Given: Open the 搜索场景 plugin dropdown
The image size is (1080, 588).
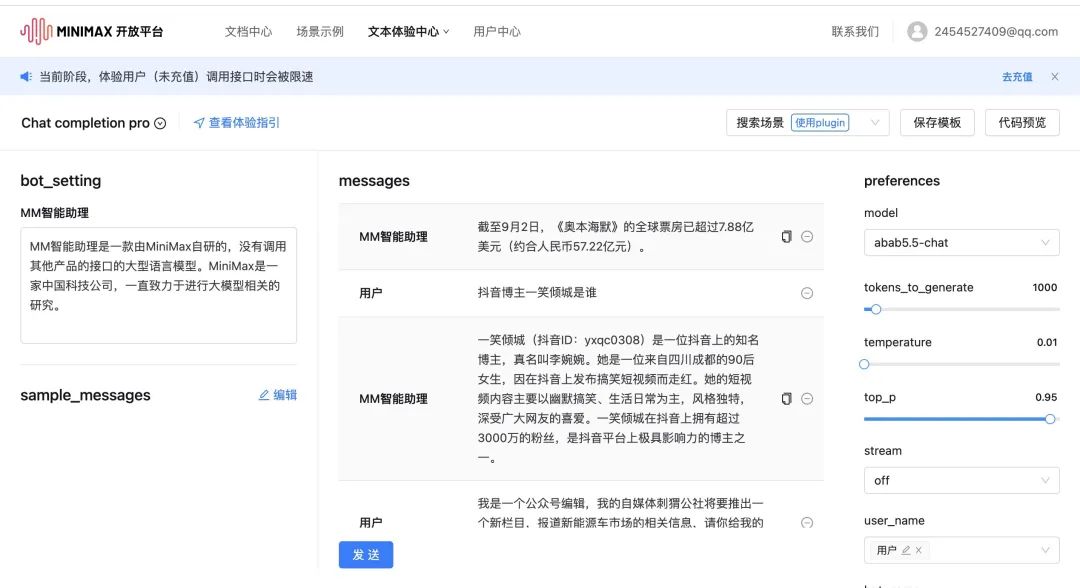Looking at the screenshot, I should coord(807,123).
